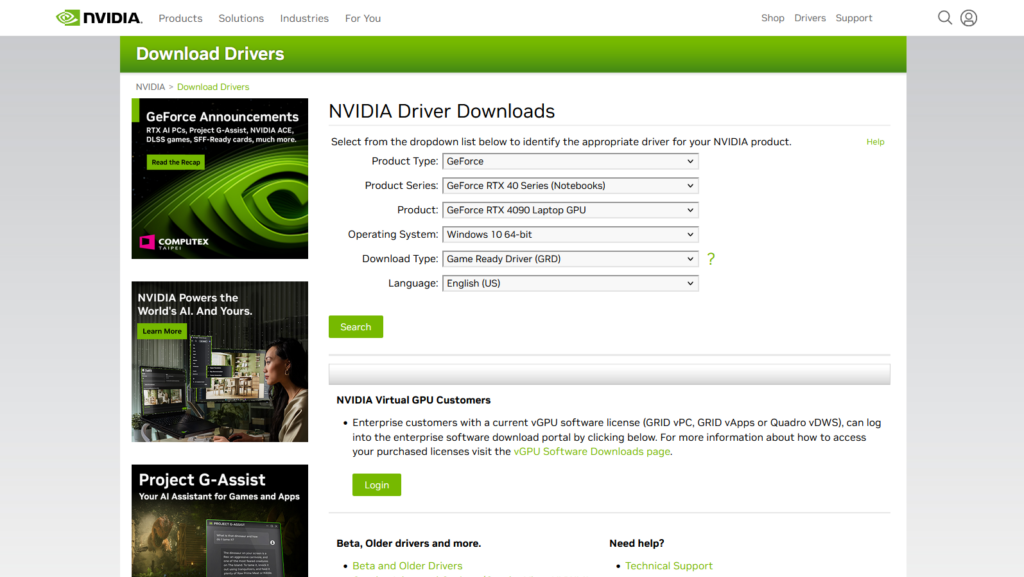Open the Products menu

click(x=180, y=17)
